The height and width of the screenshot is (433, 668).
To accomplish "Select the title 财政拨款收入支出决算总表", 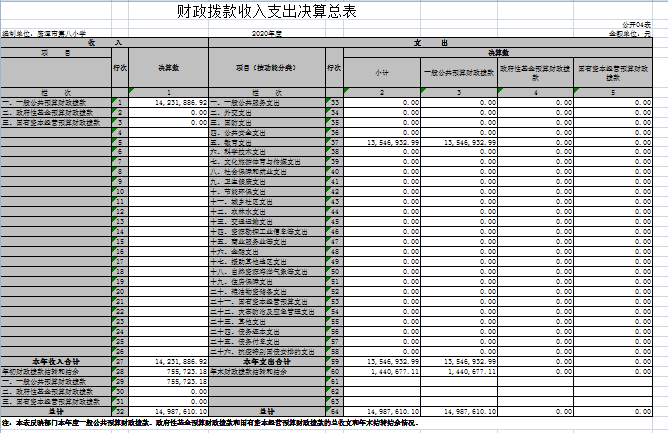I will (x=267, y=12).
